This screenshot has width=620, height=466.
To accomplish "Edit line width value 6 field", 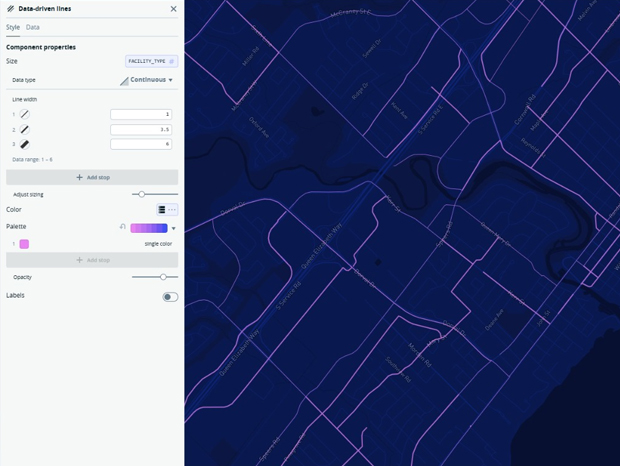I will tap(141, 144).
